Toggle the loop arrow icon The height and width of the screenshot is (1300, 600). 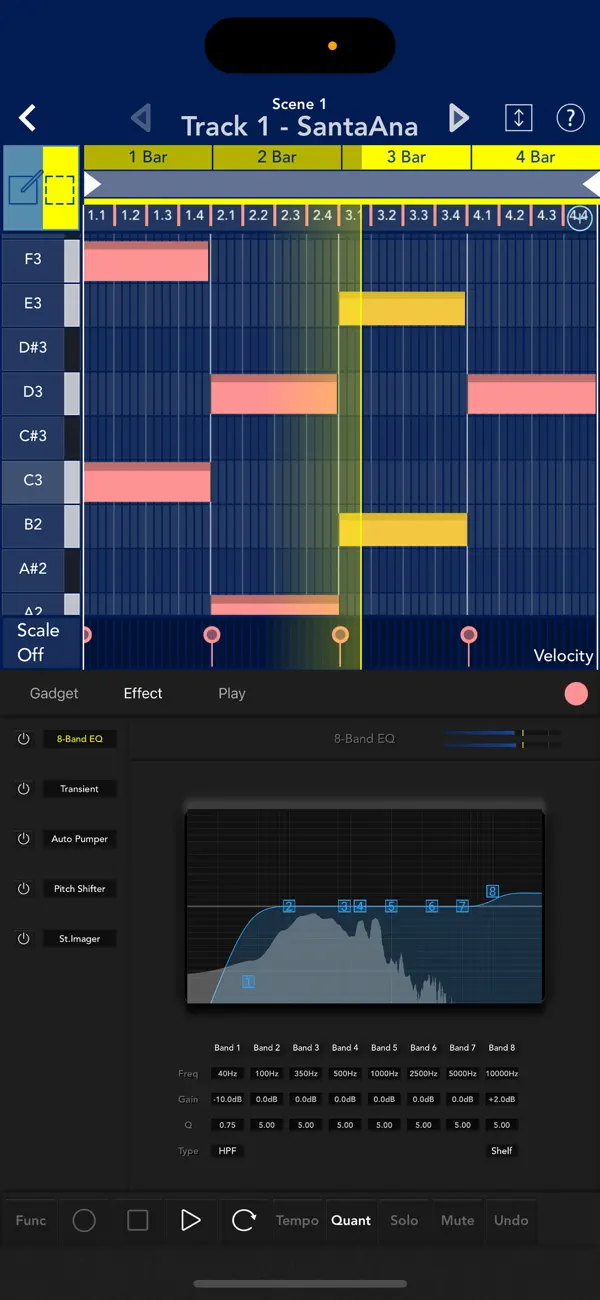244,1220
